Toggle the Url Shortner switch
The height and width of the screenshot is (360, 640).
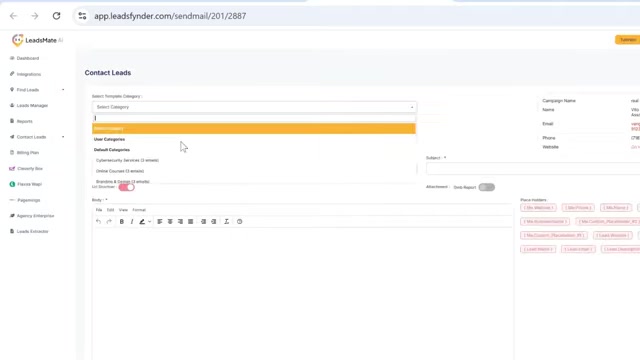(127, 187)
